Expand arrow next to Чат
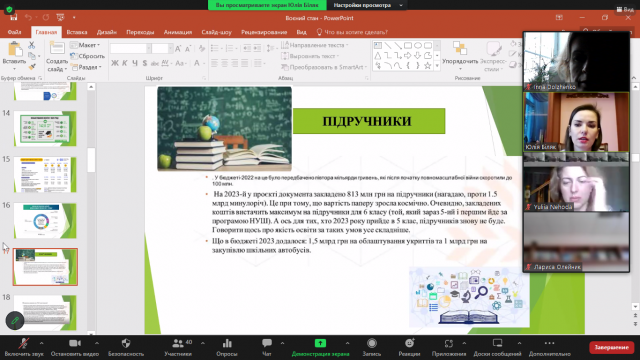The height and width of the screenshot is (360, 640). (x=282, y=343)
